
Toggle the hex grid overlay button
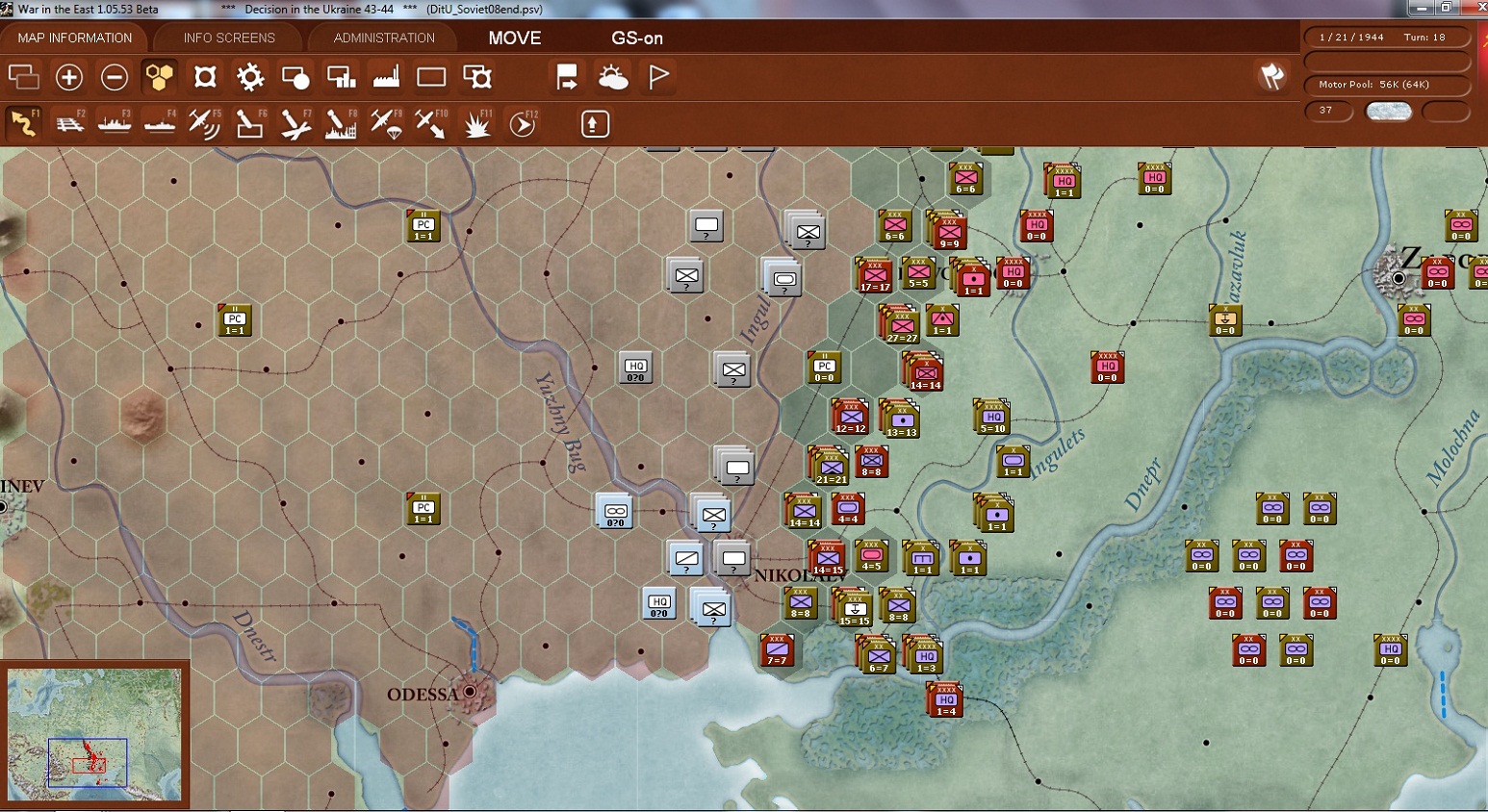159,77
